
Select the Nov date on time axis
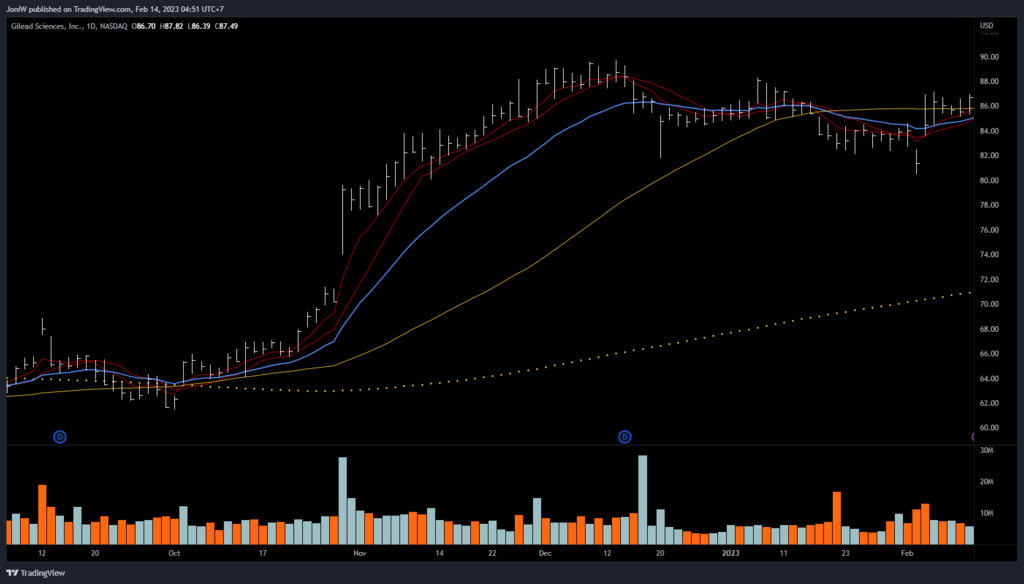coord(360,552)
